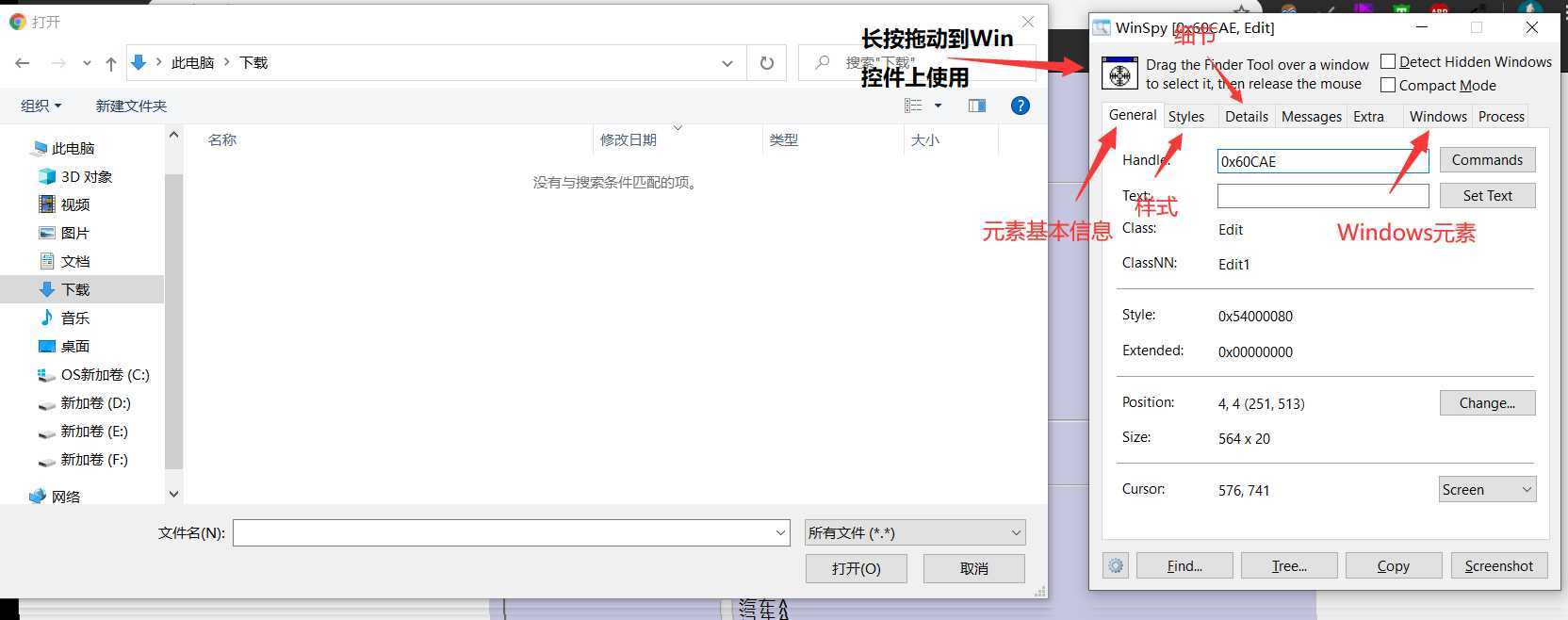Click the Find... button
The width and height of the screenshot is (1568, 620).
(1184, 565)
